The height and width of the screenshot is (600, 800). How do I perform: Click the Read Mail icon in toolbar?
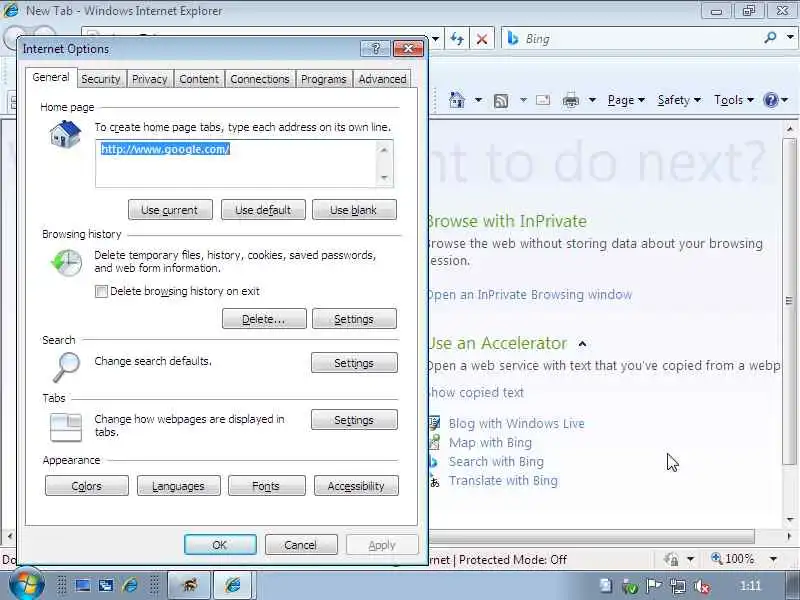pyautogui.click(x=543, y=100)
